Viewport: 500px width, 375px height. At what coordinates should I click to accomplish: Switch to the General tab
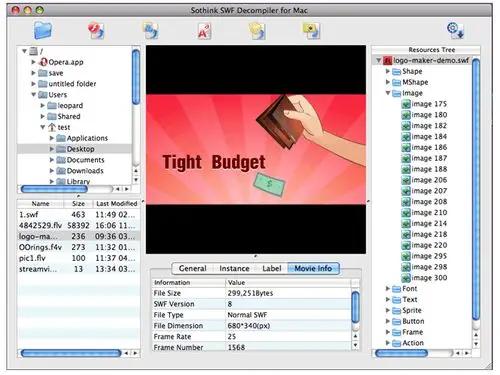click(193, 269)
